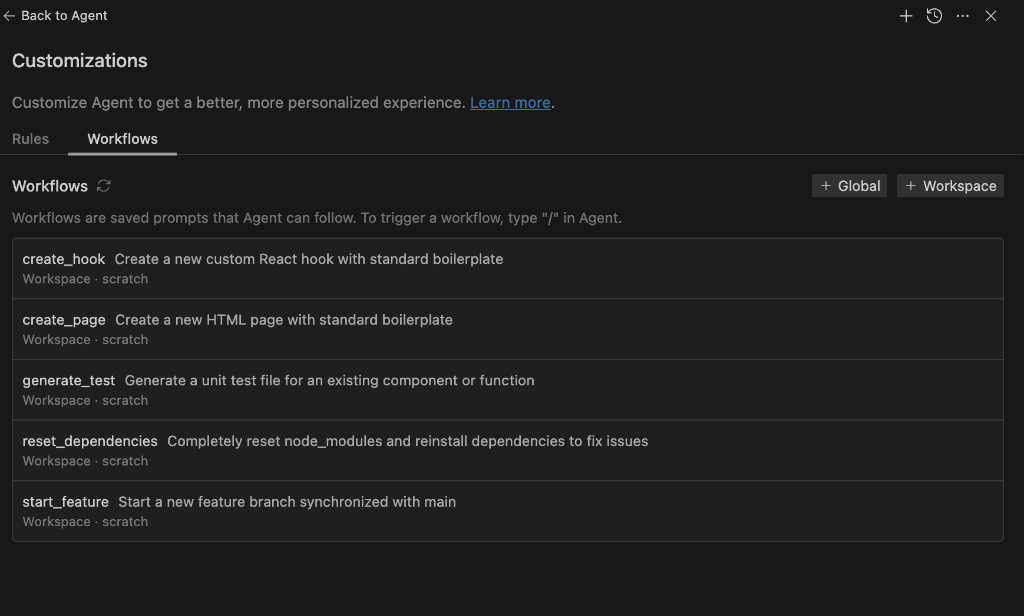Switch to the Rules tab
Viewport: 1024px width, 616px height.
coord(30,139)
